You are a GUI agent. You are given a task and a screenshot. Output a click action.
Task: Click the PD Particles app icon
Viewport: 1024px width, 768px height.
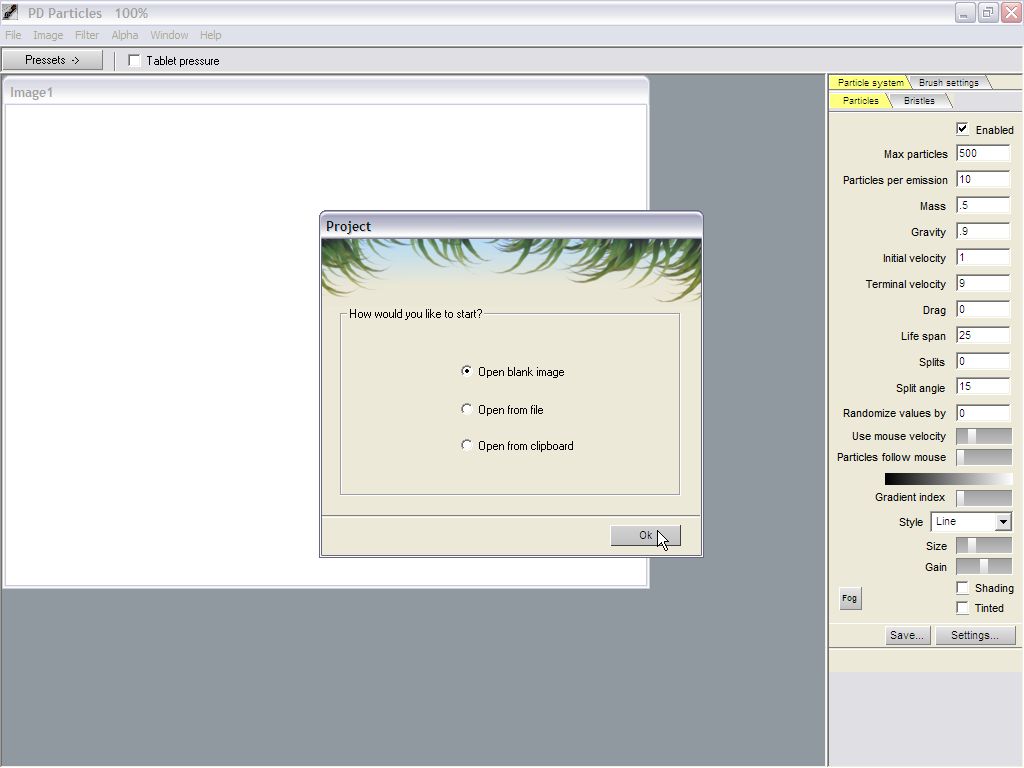click(10, 12)
